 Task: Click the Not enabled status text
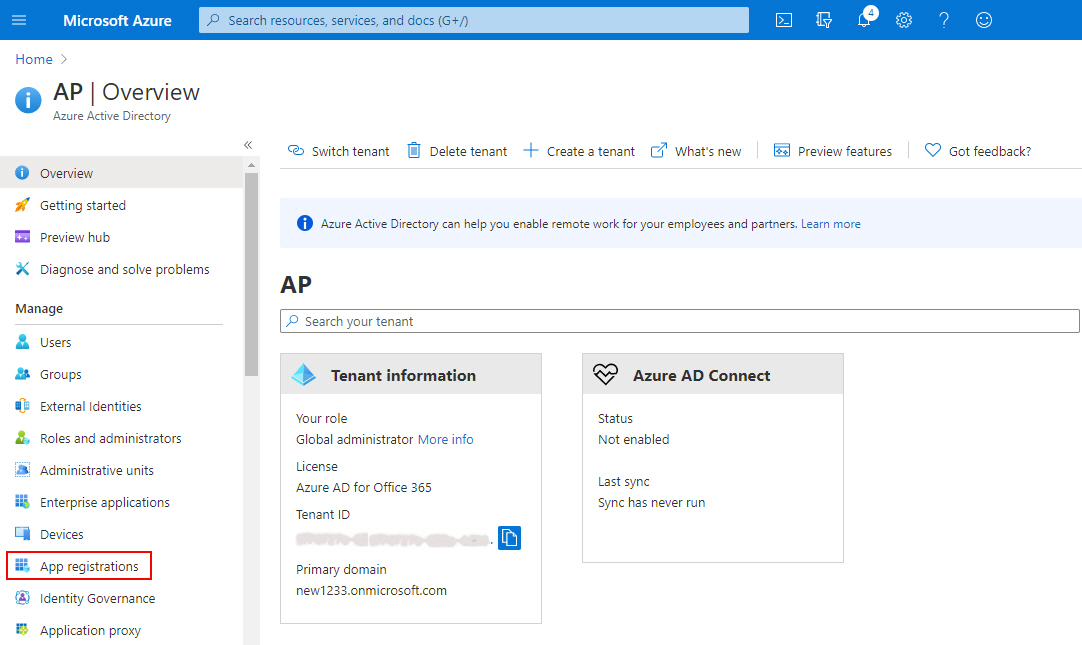pos(633,439)
